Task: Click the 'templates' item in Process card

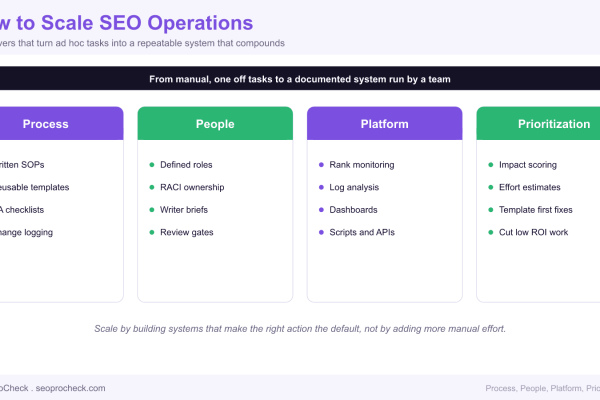Action: pos(34,187)
